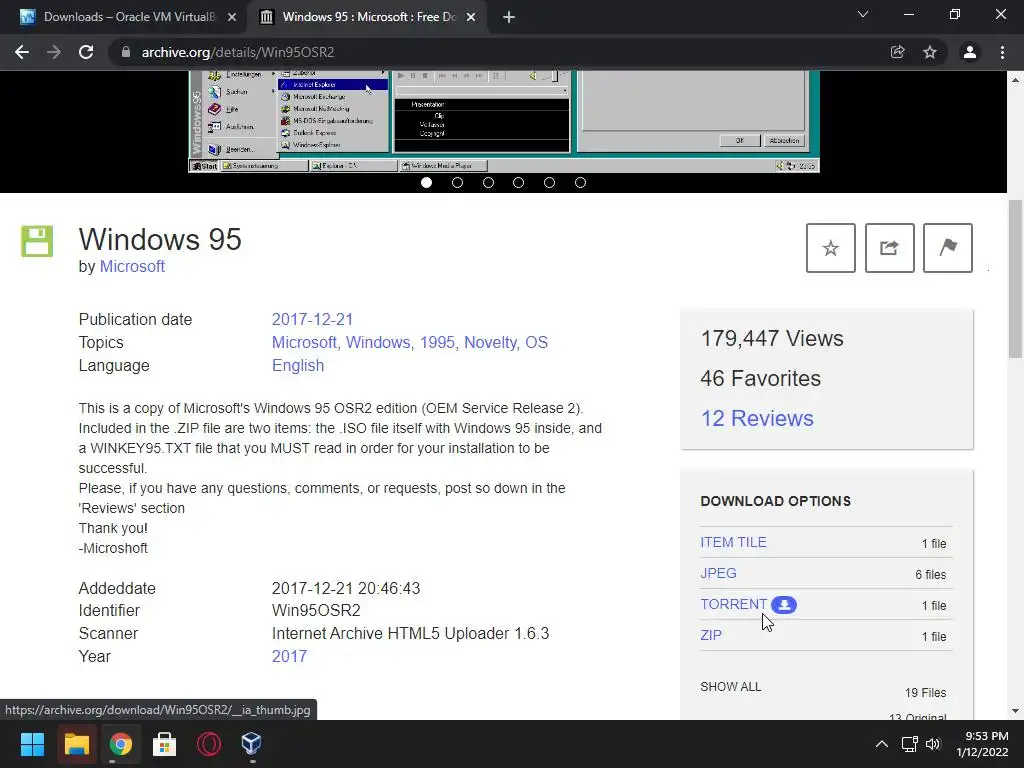Open the clock showing 9:53 PM

[x=983, y=744]
